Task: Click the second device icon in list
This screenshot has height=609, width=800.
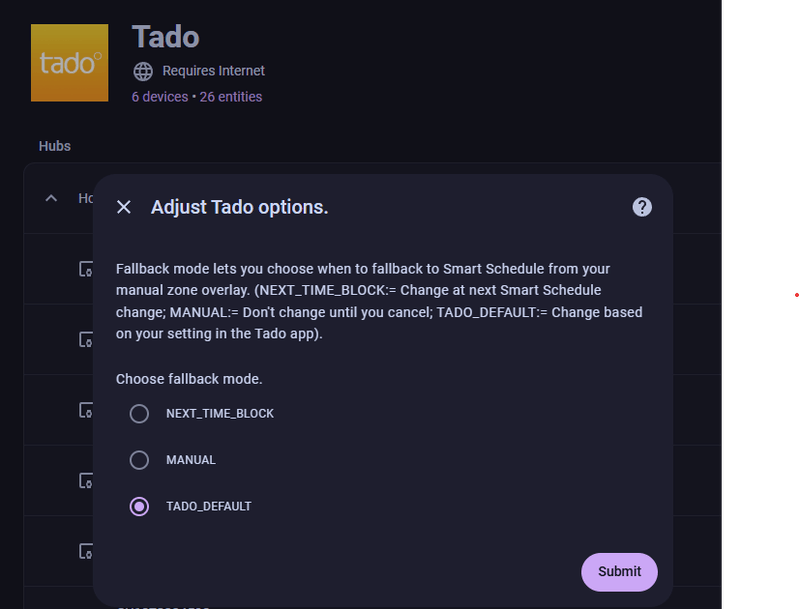Action: point(86,340)
